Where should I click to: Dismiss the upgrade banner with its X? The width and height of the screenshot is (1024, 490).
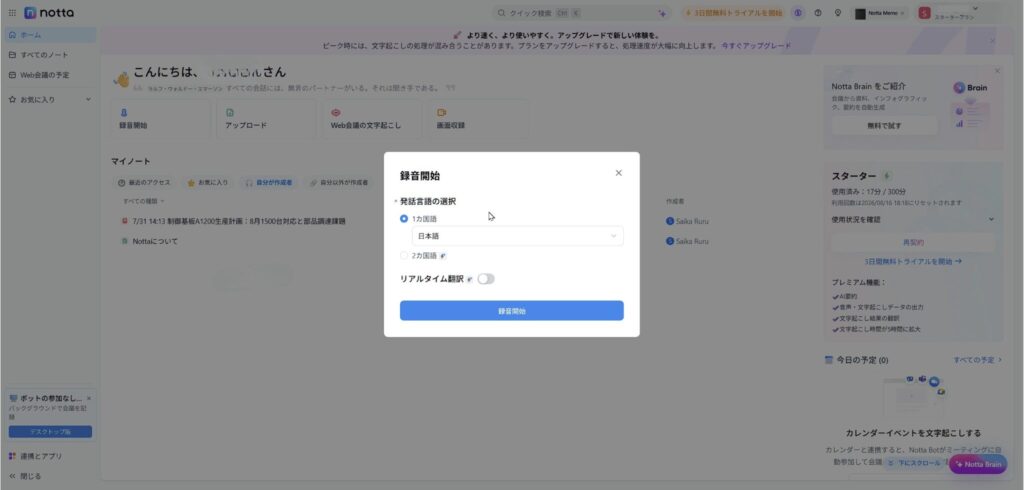pos(992,41)
